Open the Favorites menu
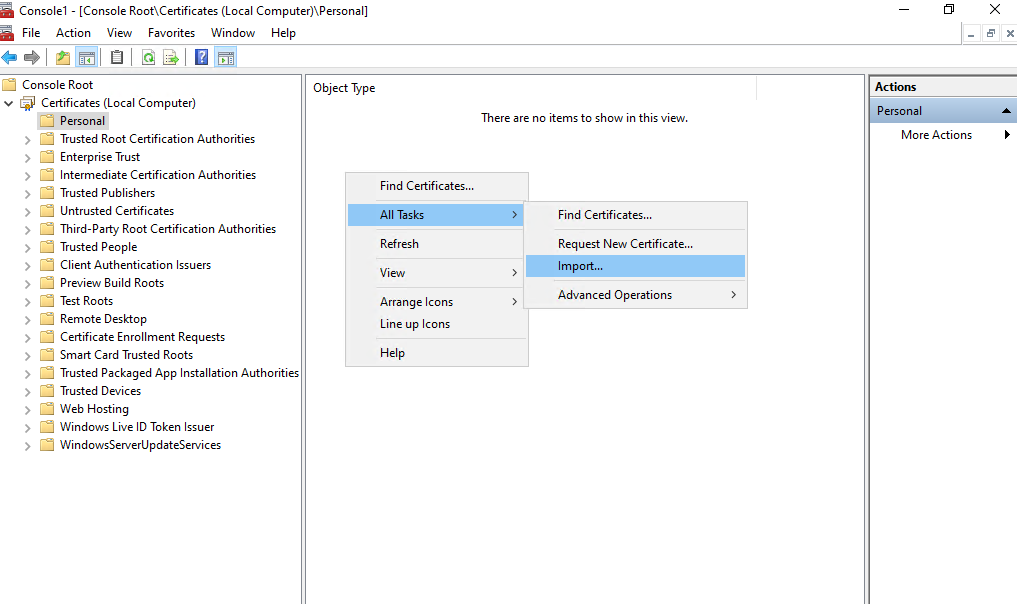 tap(171, 32)
